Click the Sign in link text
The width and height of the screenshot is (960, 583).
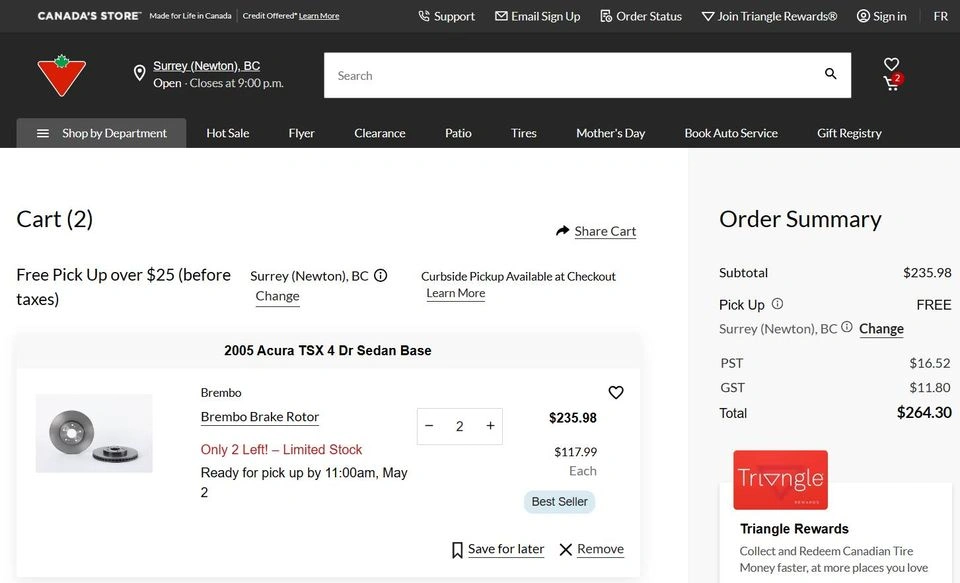coord(890,16)
